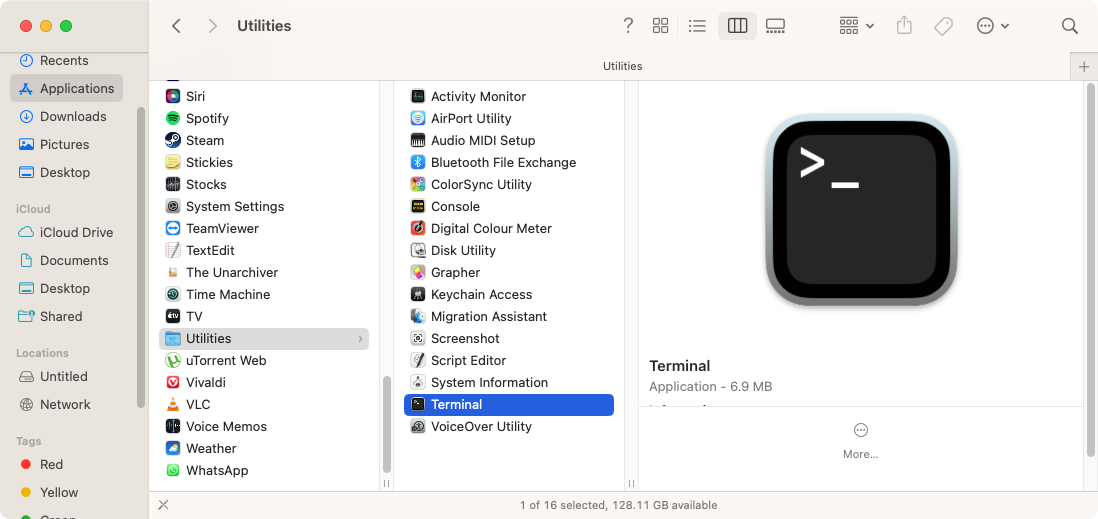Click the Script Editor entry

508,361
